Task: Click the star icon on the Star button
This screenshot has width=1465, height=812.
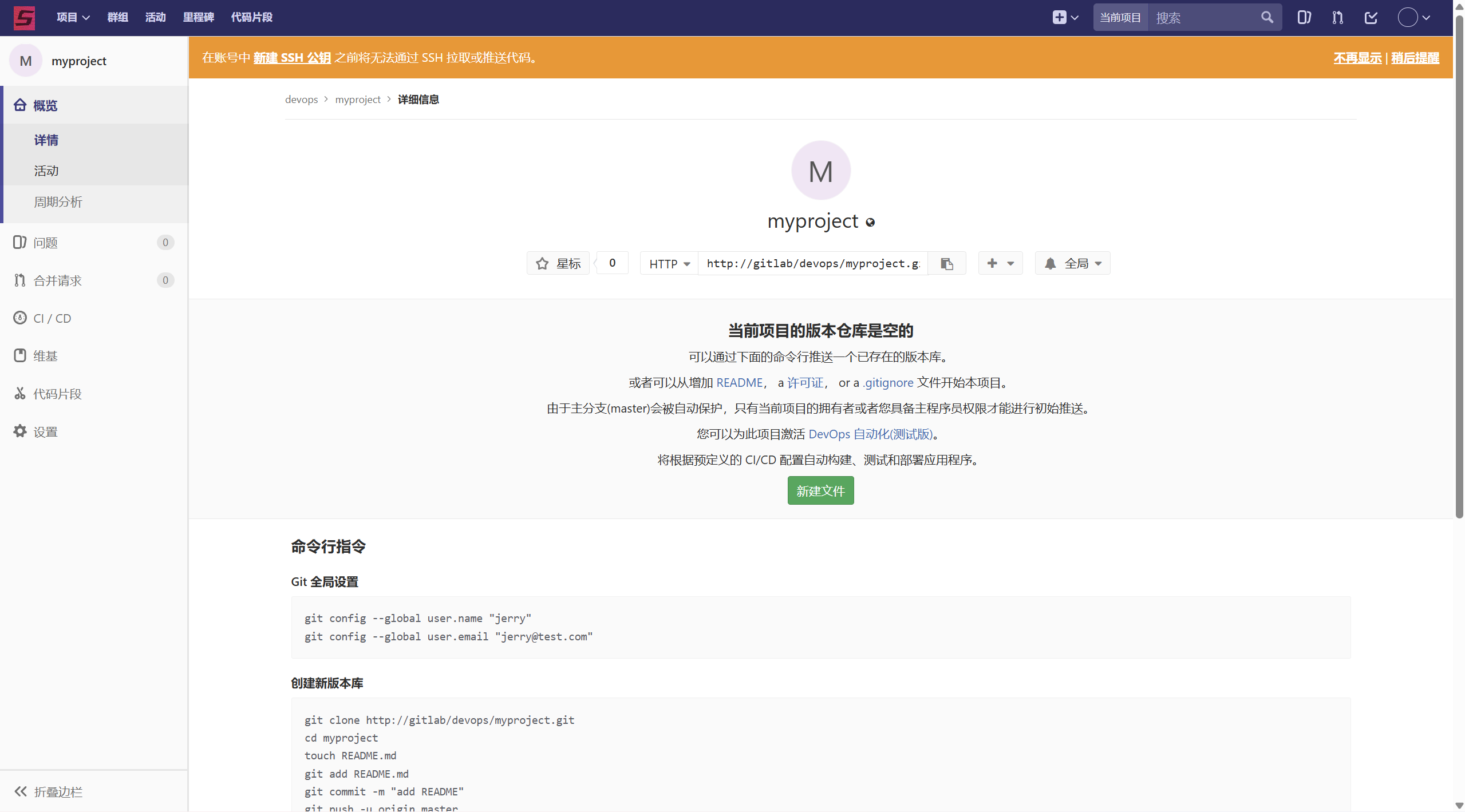Action: pyautogui.click(x=542, y=263)
